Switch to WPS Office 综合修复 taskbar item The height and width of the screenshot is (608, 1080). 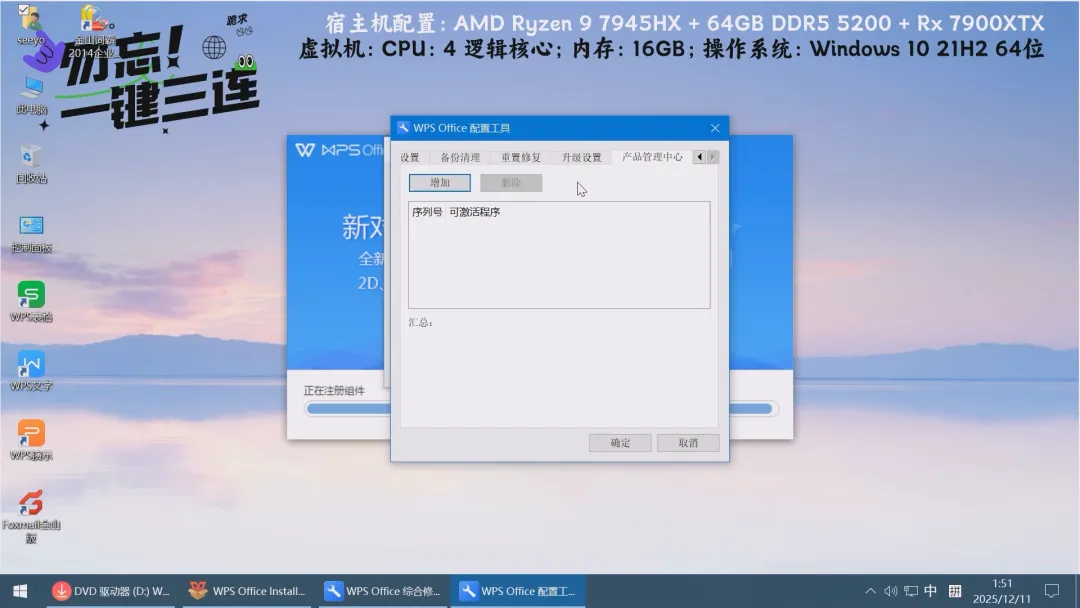click(382, 591)
